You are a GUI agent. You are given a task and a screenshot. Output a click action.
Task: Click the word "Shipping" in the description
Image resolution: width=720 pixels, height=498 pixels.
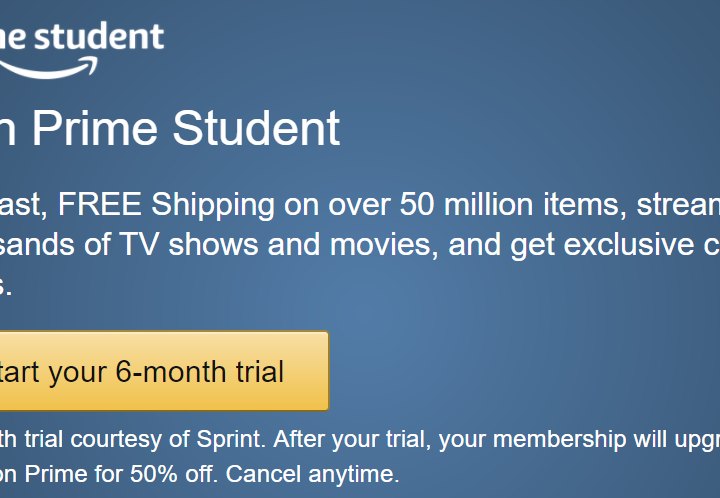(x=213, y=205)
